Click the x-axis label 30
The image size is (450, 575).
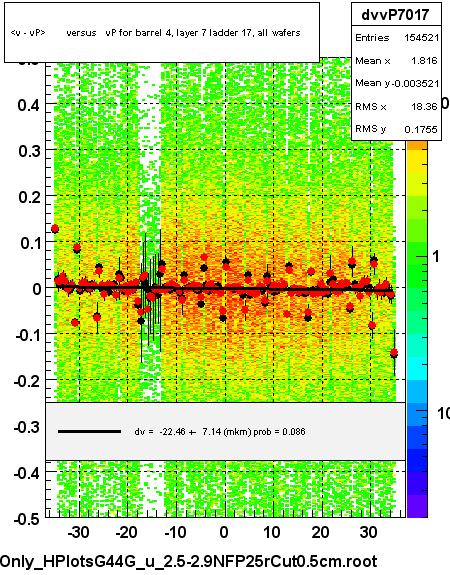click(369, 532)
